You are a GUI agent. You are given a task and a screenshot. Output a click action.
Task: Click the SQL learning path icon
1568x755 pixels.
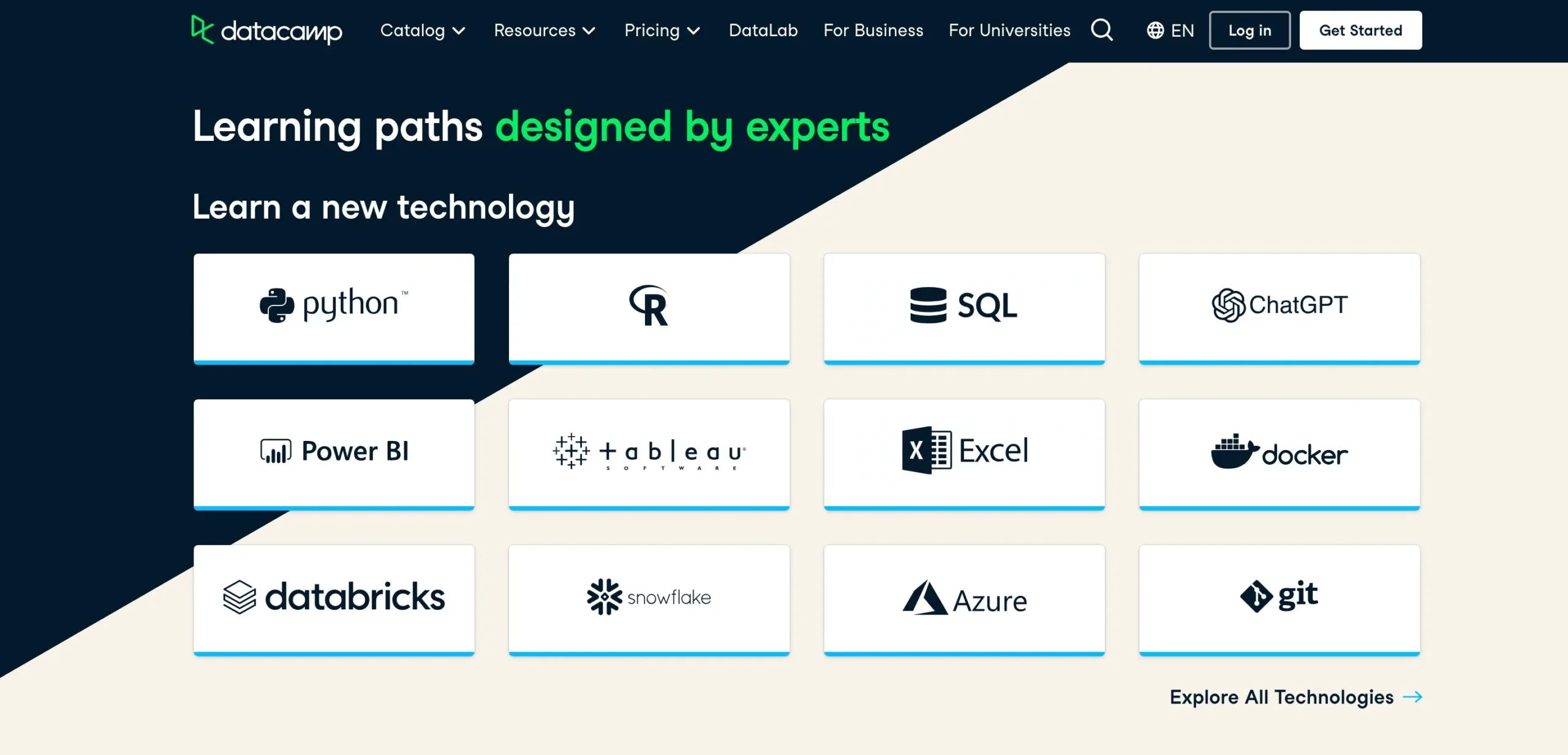point(964,305)
